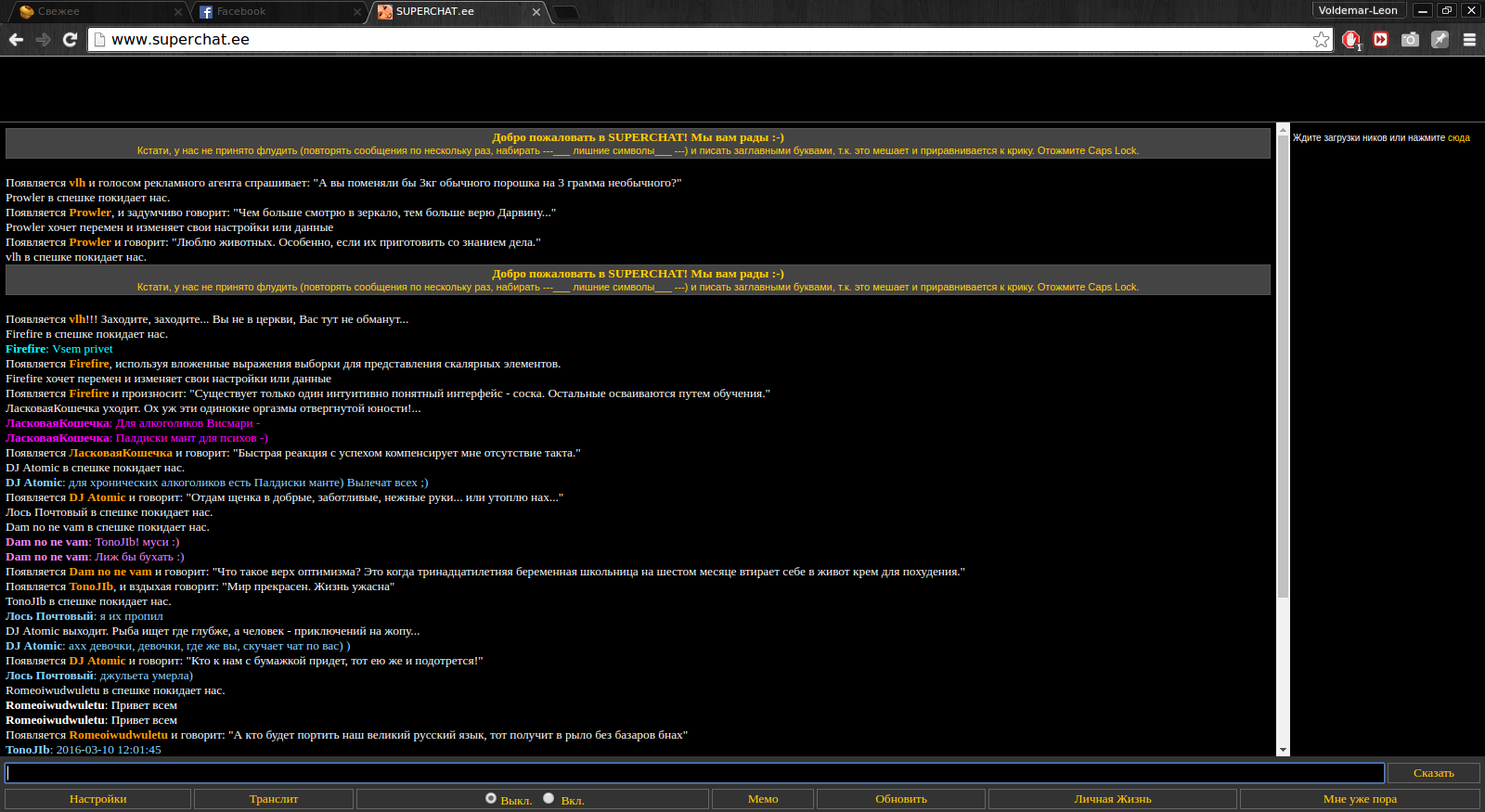This screenshot has height=812, width=1485.
Task: Click the Facebook tab favicon
Action: 206,12
